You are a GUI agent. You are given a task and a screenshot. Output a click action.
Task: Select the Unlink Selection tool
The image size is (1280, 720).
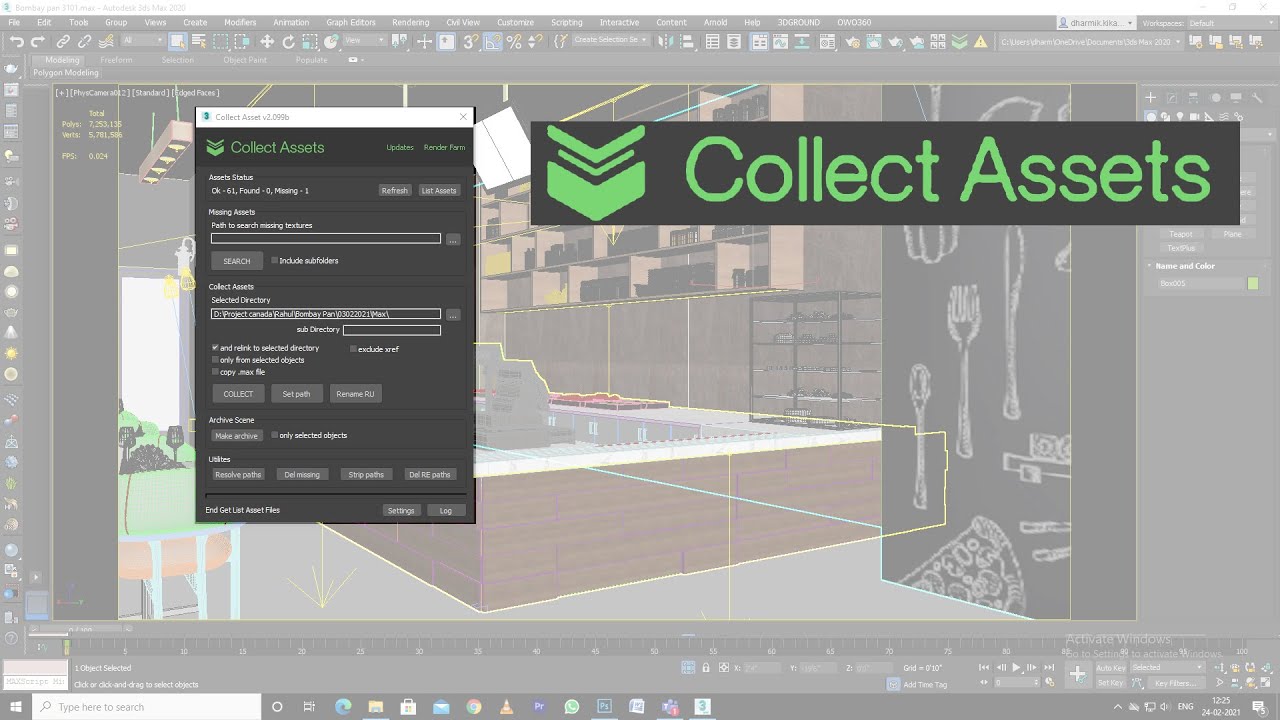[84, 41]
